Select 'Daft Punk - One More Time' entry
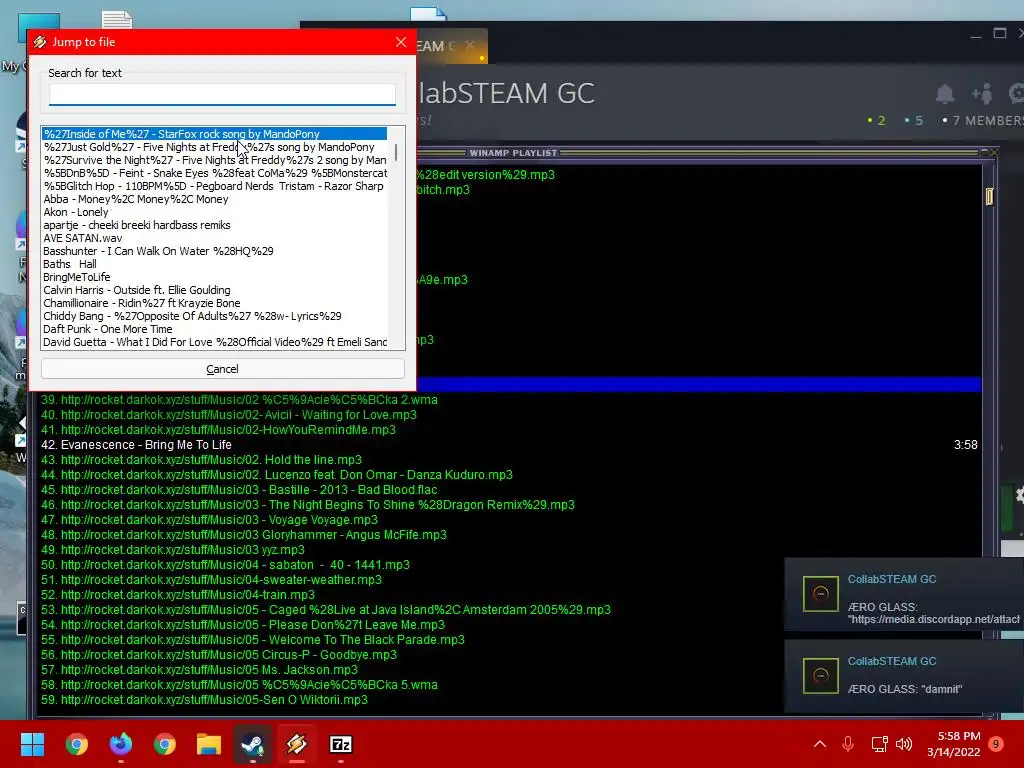Image resolution: width=1024 pixels, height=768 pixels. pos(215,329)
